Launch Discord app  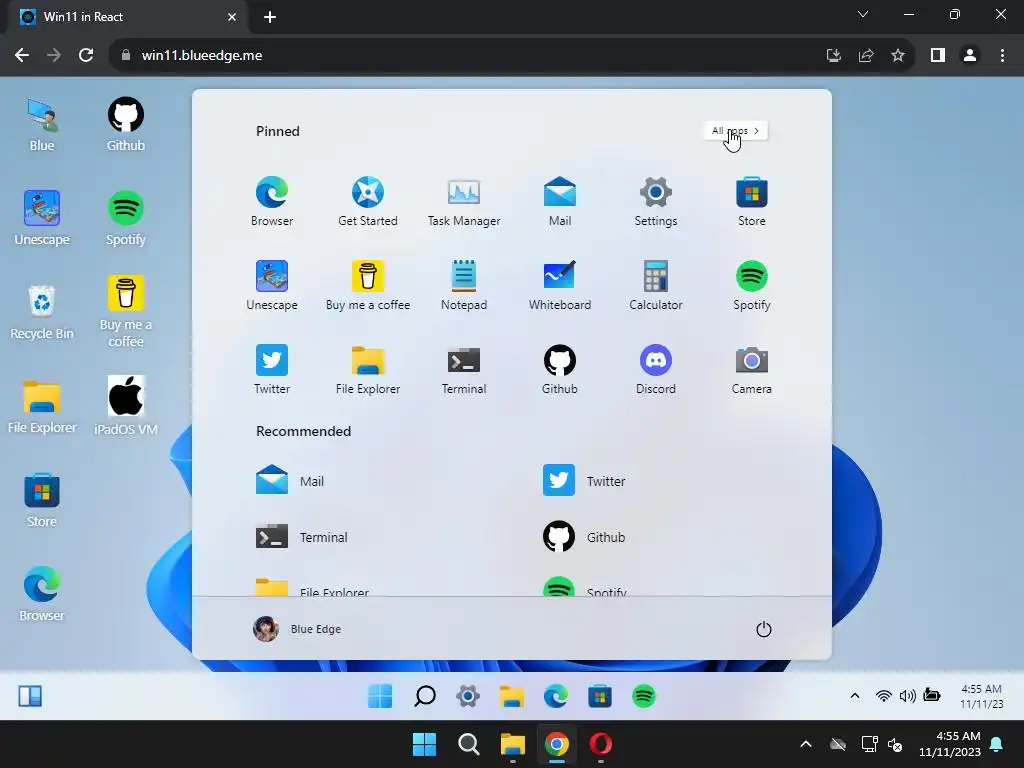(656, 370)
